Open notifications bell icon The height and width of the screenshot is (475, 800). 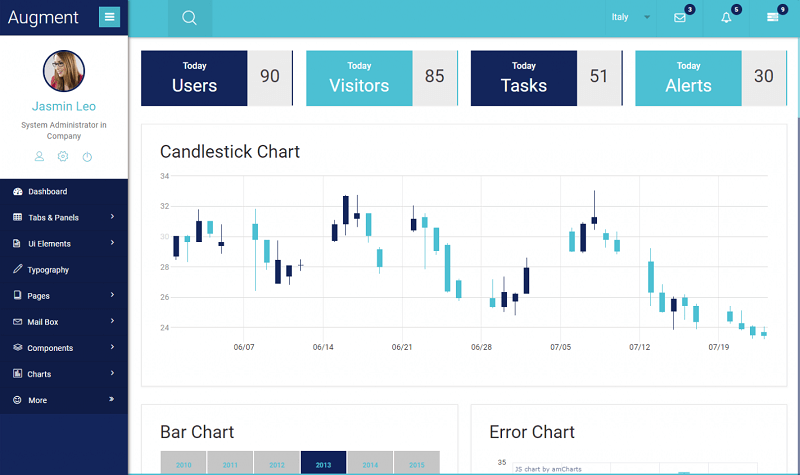tap(726, 18)
